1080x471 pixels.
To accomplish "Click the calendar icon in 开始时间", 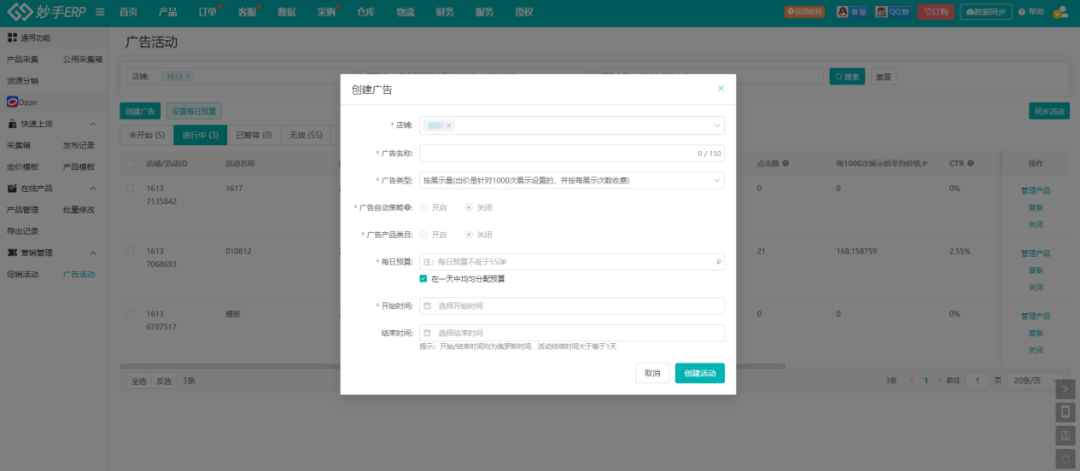I will tap(427, 306).
